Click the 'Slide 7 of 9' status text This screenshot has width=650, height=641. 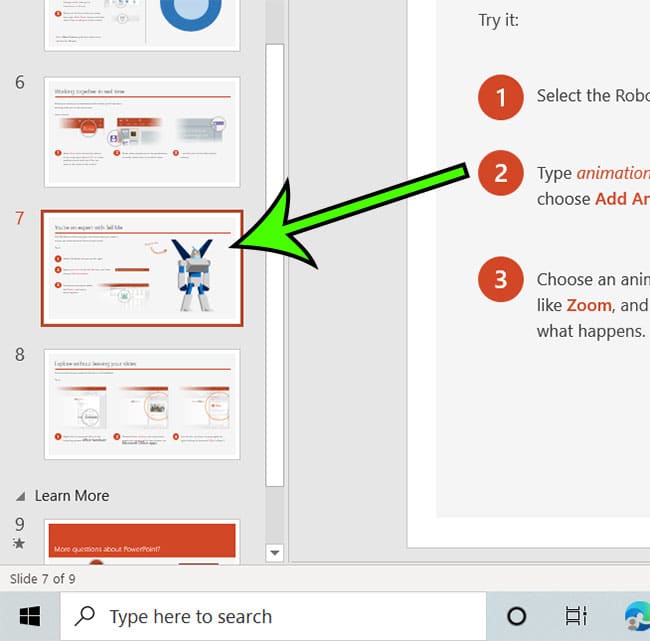(x=43, y=579)
